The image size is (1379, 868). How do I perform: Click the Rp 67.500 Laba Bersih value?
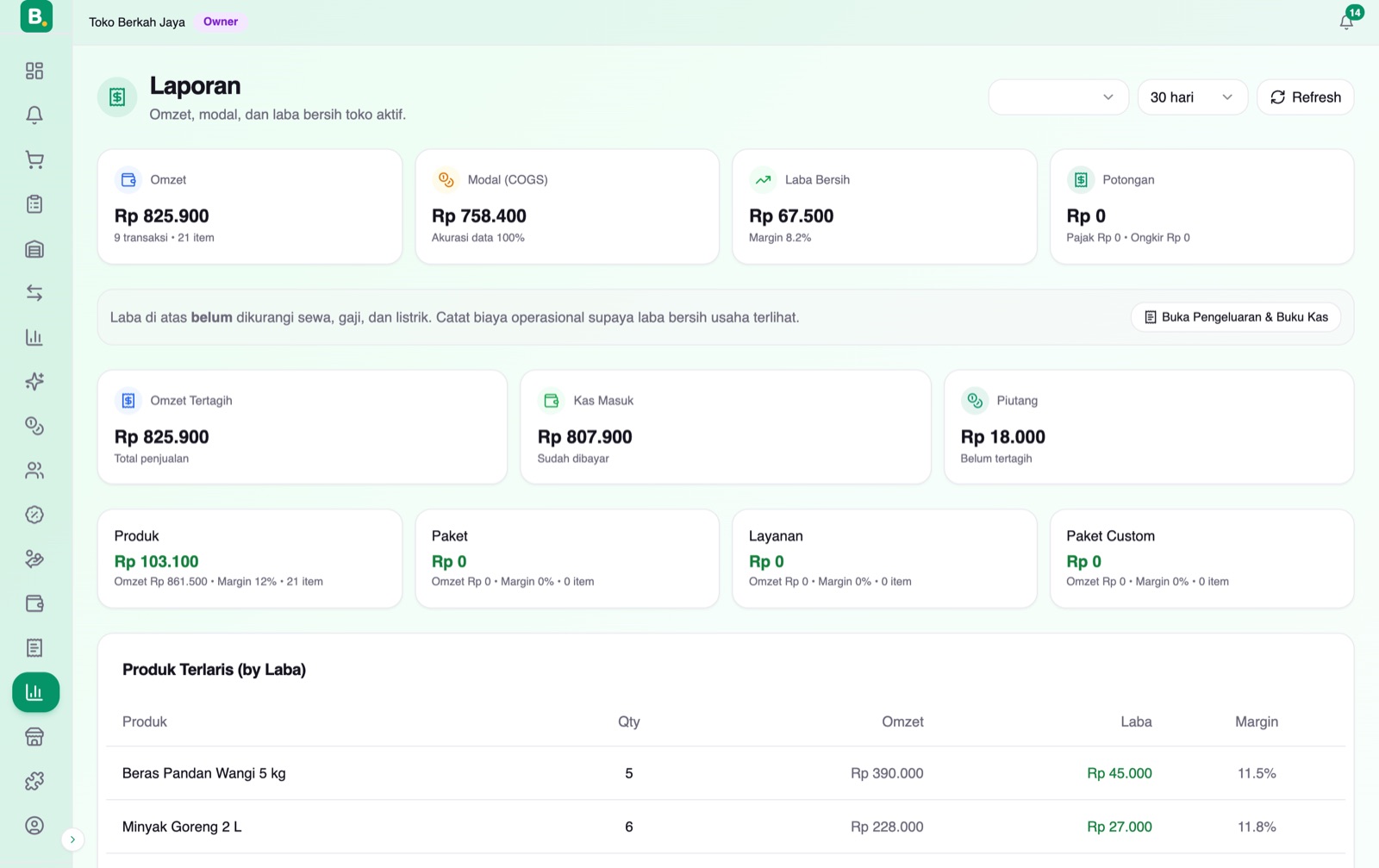click(791, 216)
